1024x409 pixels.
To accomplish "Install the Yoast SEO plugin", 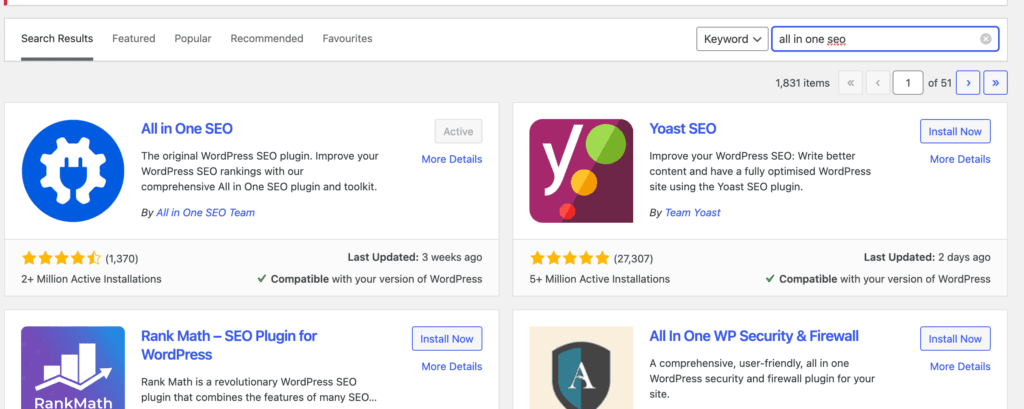I will [x=955, y=131].
